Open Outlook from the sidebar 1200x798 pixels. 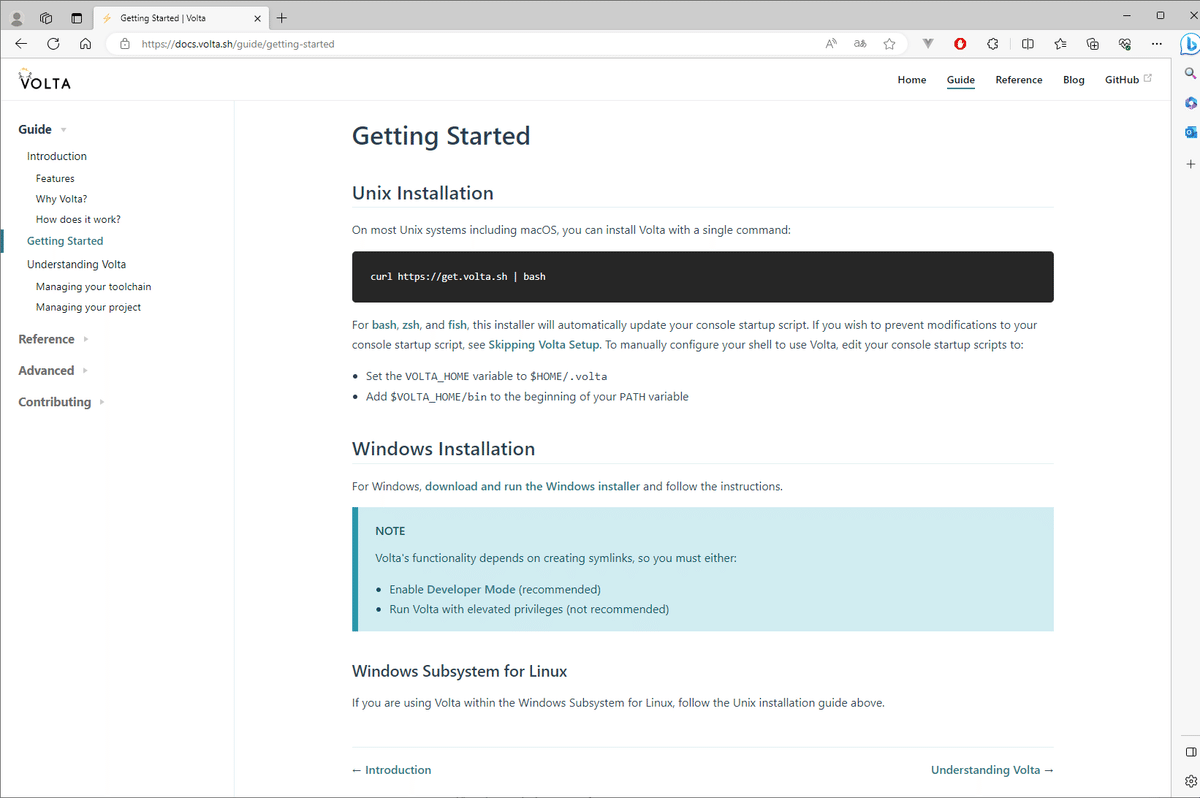point(1189,131)
